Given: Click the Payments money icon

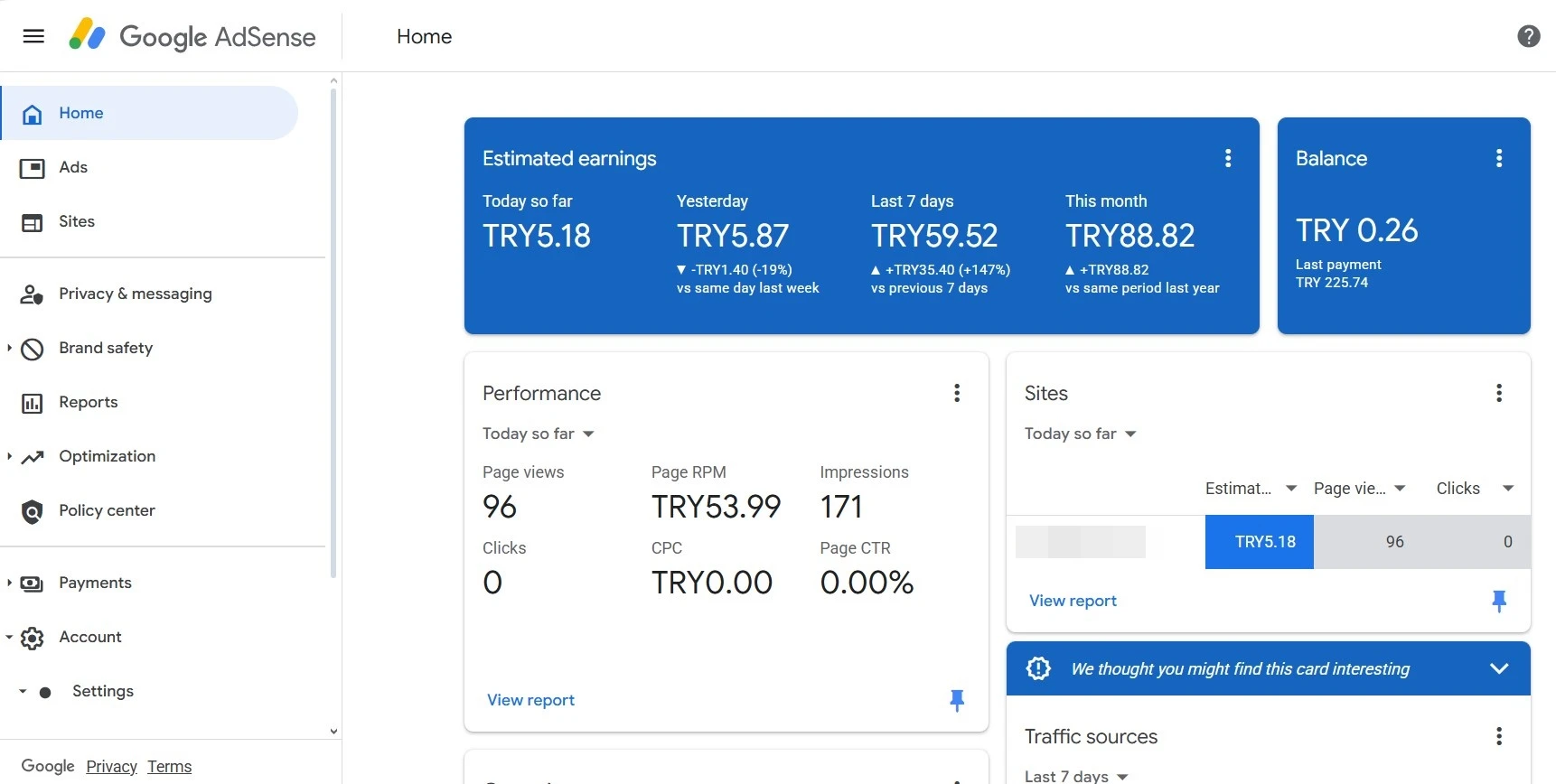Looking at the screenshot, I should tap(33, 583).
